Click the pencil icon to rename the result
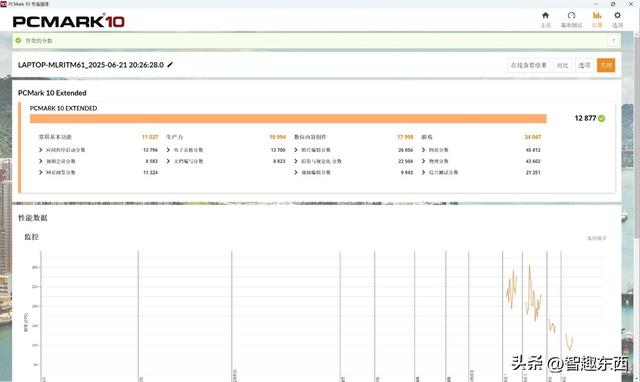 pos(170,64)
